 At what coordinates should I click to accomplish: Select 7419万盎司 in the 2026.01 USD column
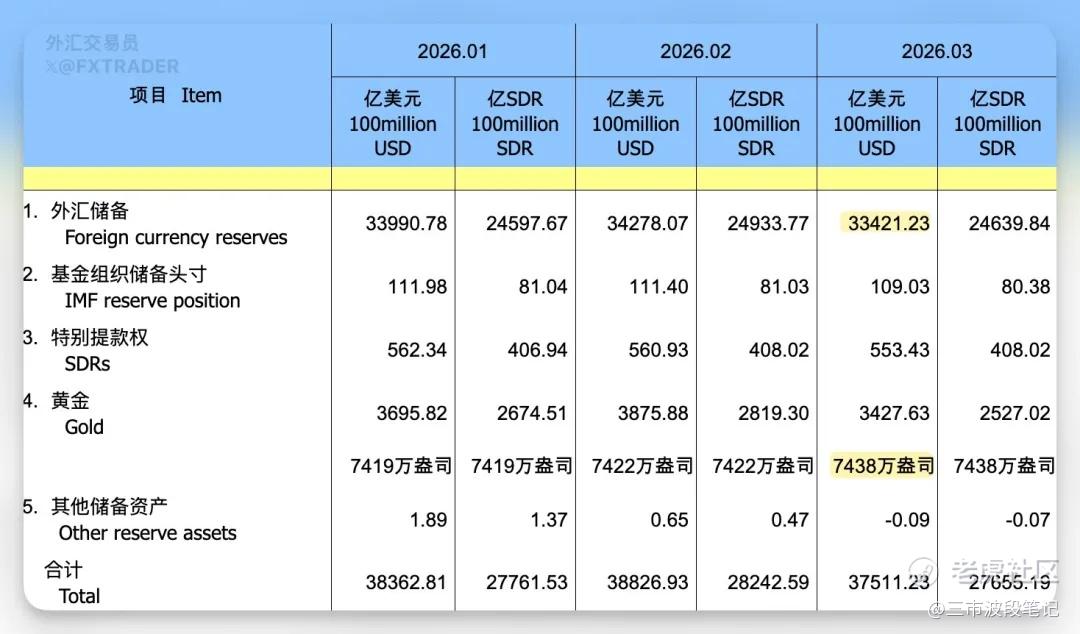[401, 467]
